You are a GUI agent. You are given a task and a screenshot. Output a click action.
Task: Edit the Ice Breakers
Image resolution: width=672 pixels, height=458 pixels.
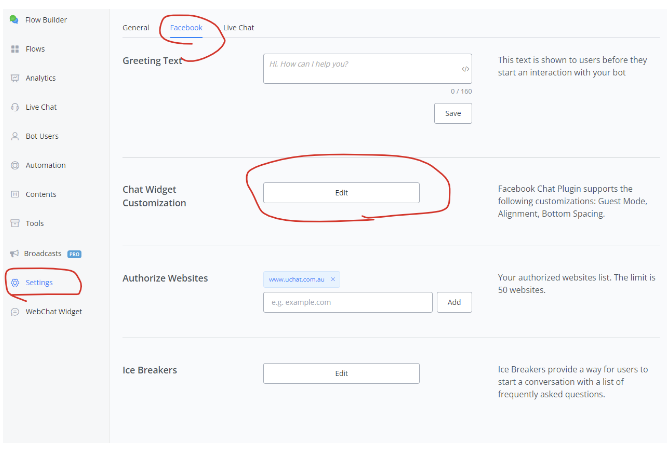(342, 374)
